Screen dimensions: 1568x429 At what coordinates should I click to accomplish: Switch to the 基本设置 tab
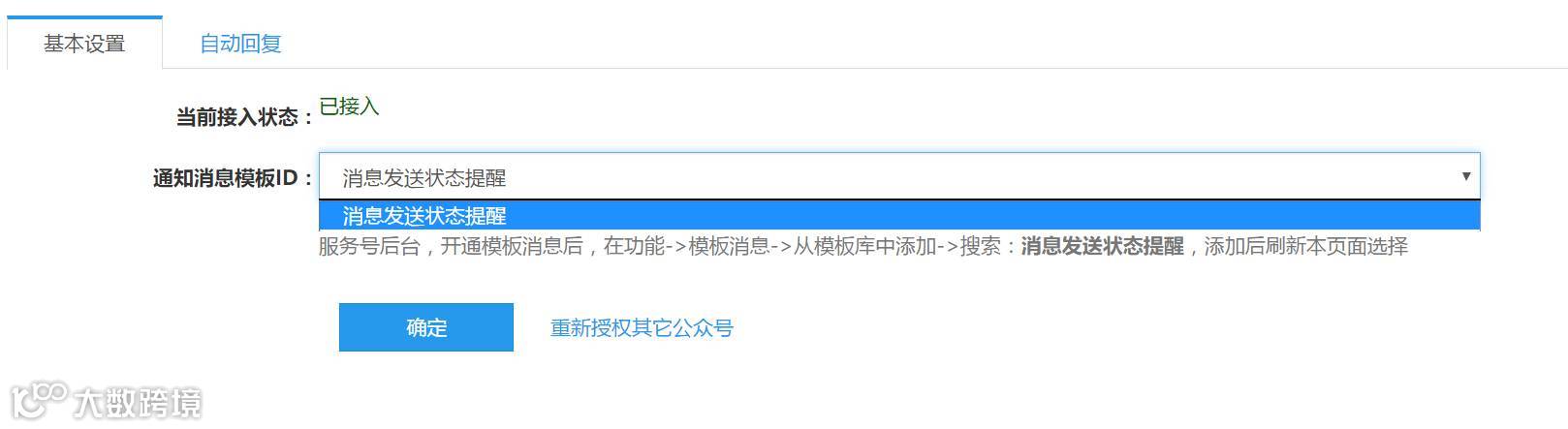[x=84, y=44]
